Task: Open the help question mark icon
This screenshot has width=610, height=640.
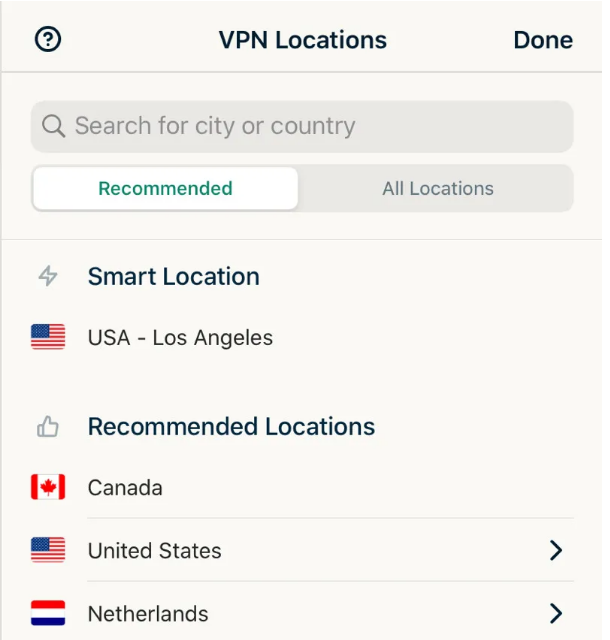Action: (x=48, y=40)
